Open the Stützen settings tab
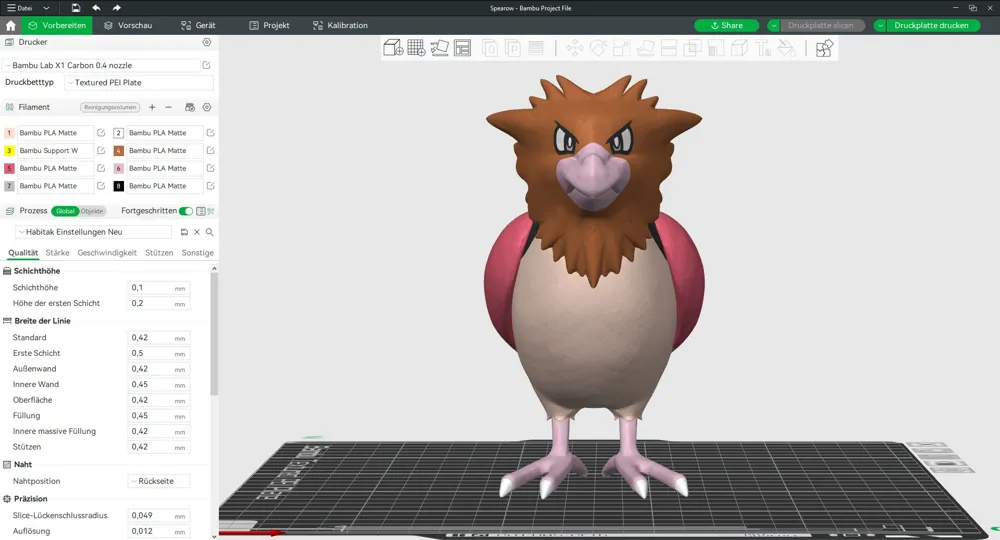1000x540 pixels. [159, 252]
